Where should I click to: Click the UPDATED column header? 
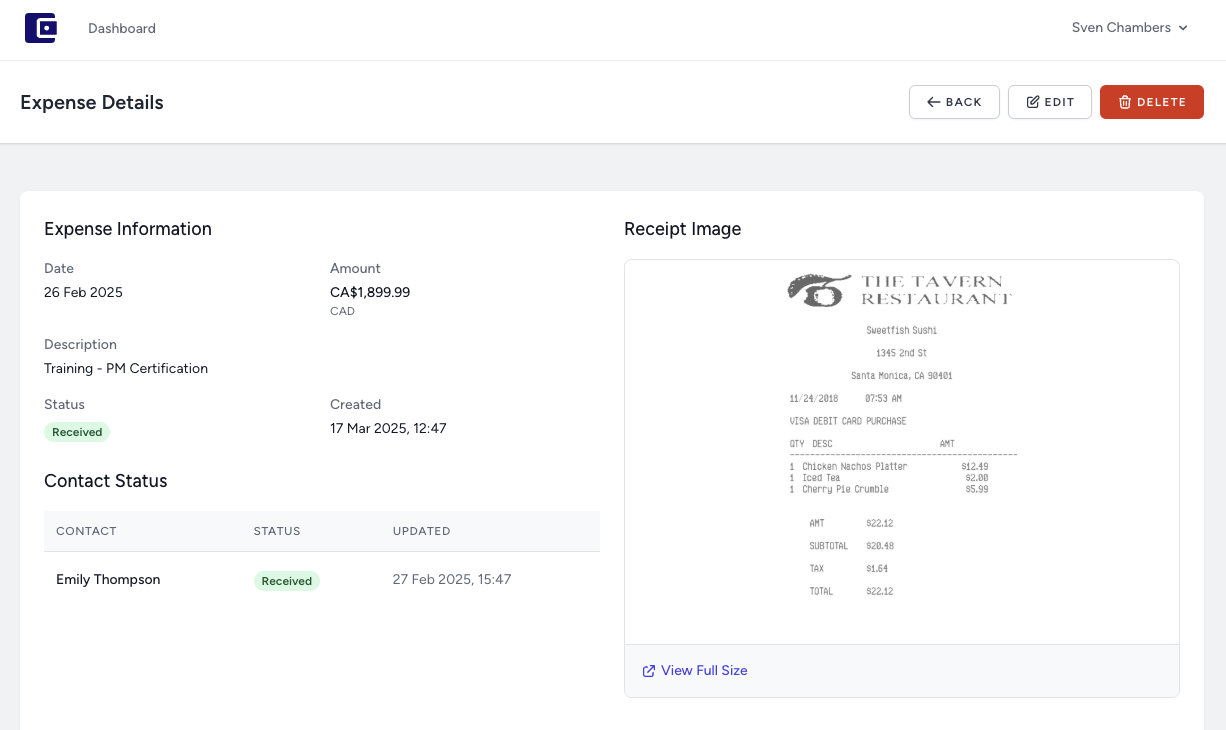[x=421, y=531]
